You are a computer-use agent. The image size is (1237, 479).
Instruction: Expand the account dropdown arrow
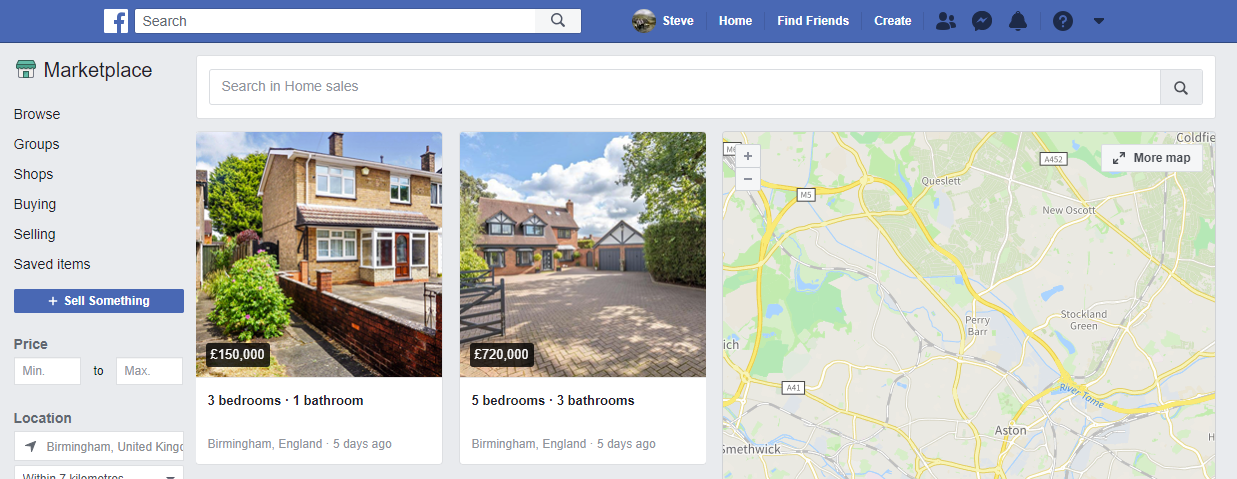[1099, 21]
